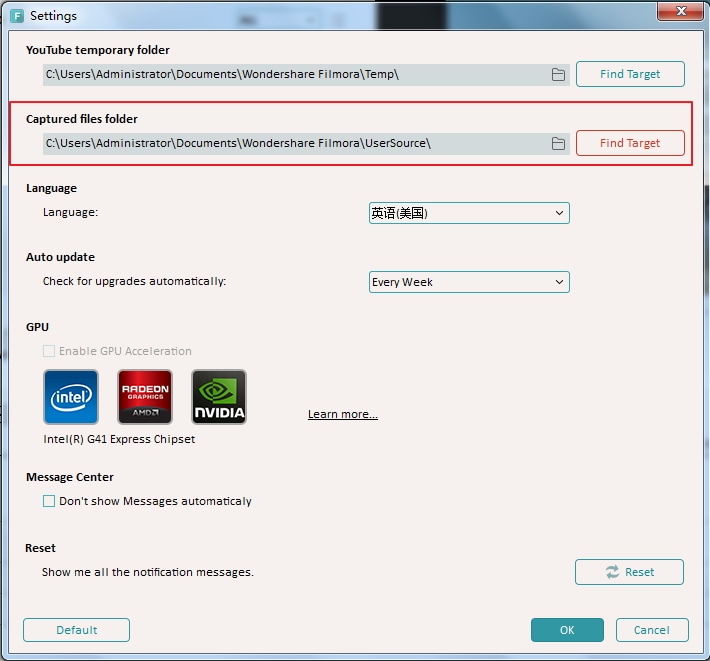Open folder browser icon for Captured files folder
Screen dimensions: 710x661
558,144
